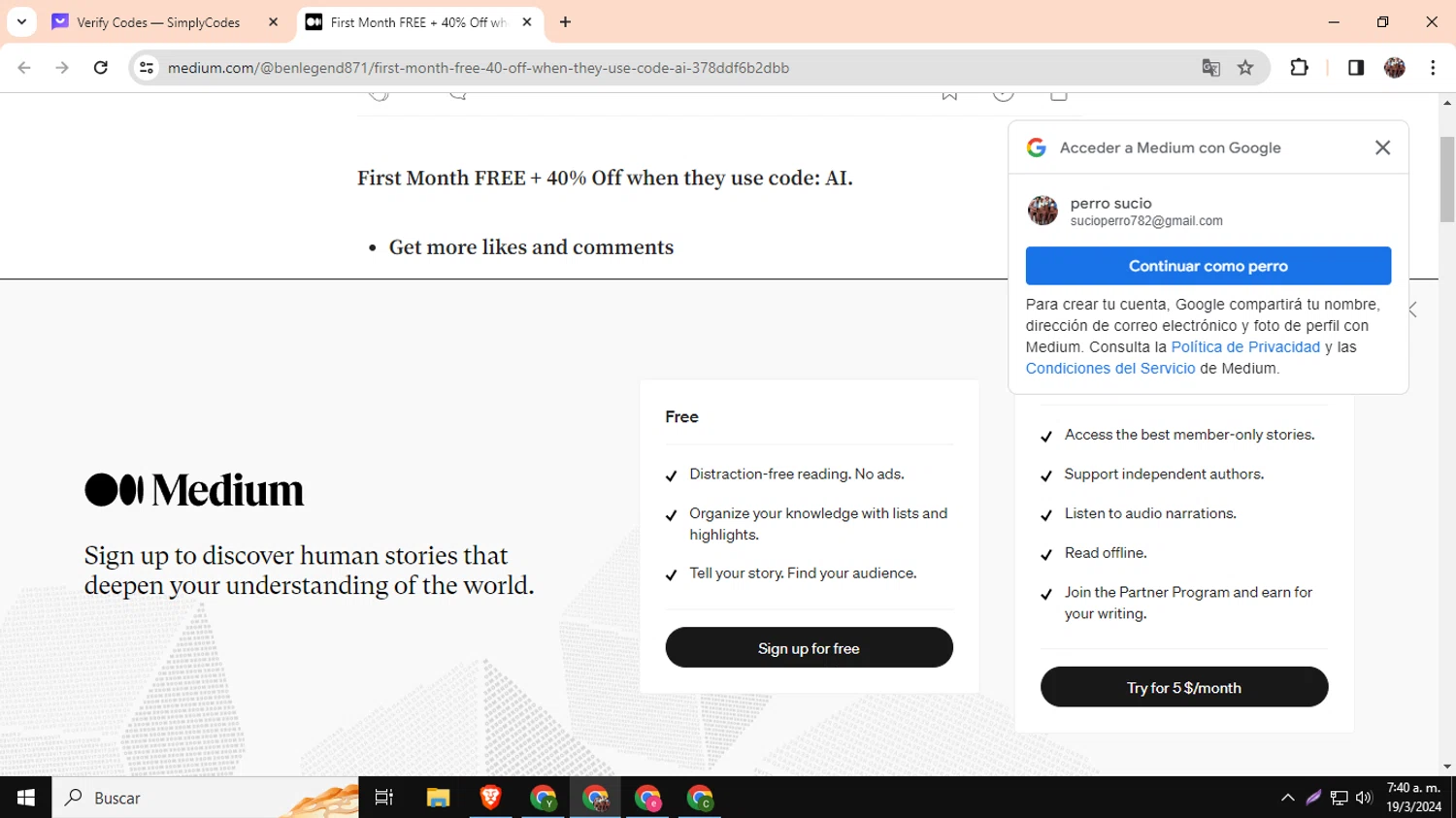Close the Verify Codes — SimplyCodes tab
The width and height of the screenshot is (1456, 818).
(x=273, y=22)
